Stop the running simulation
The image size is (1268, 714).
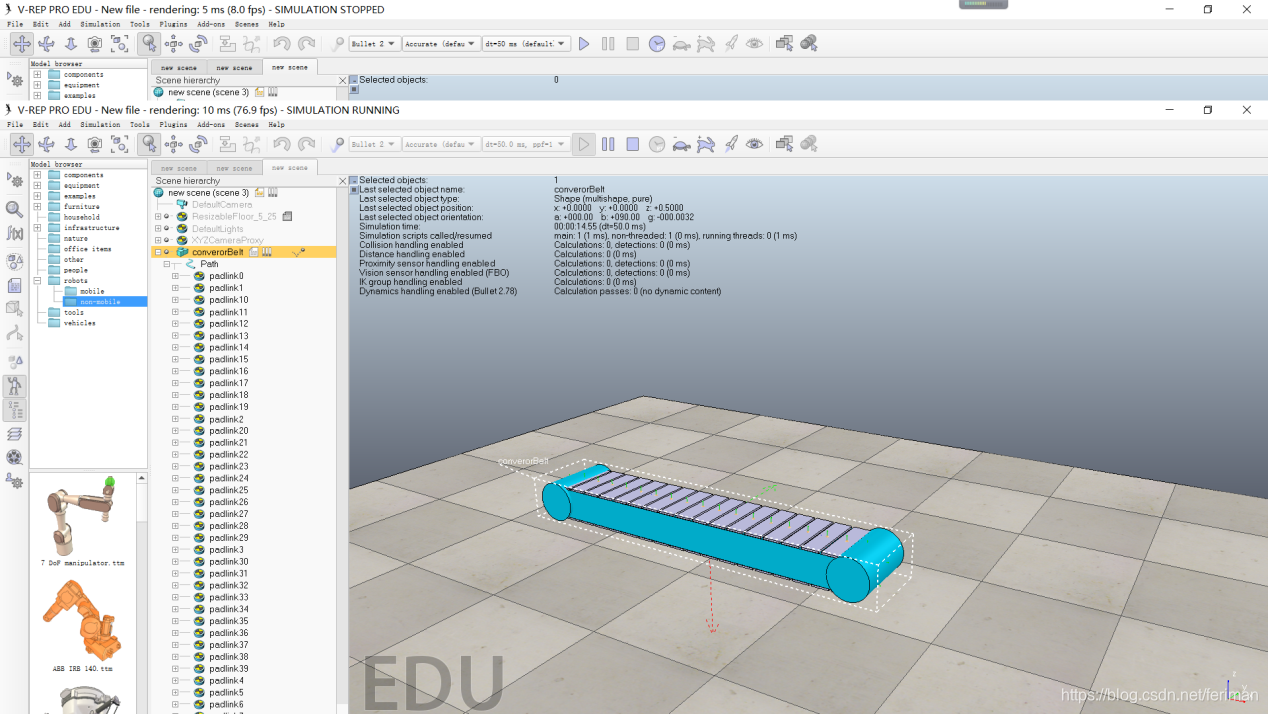coord(632,144)
